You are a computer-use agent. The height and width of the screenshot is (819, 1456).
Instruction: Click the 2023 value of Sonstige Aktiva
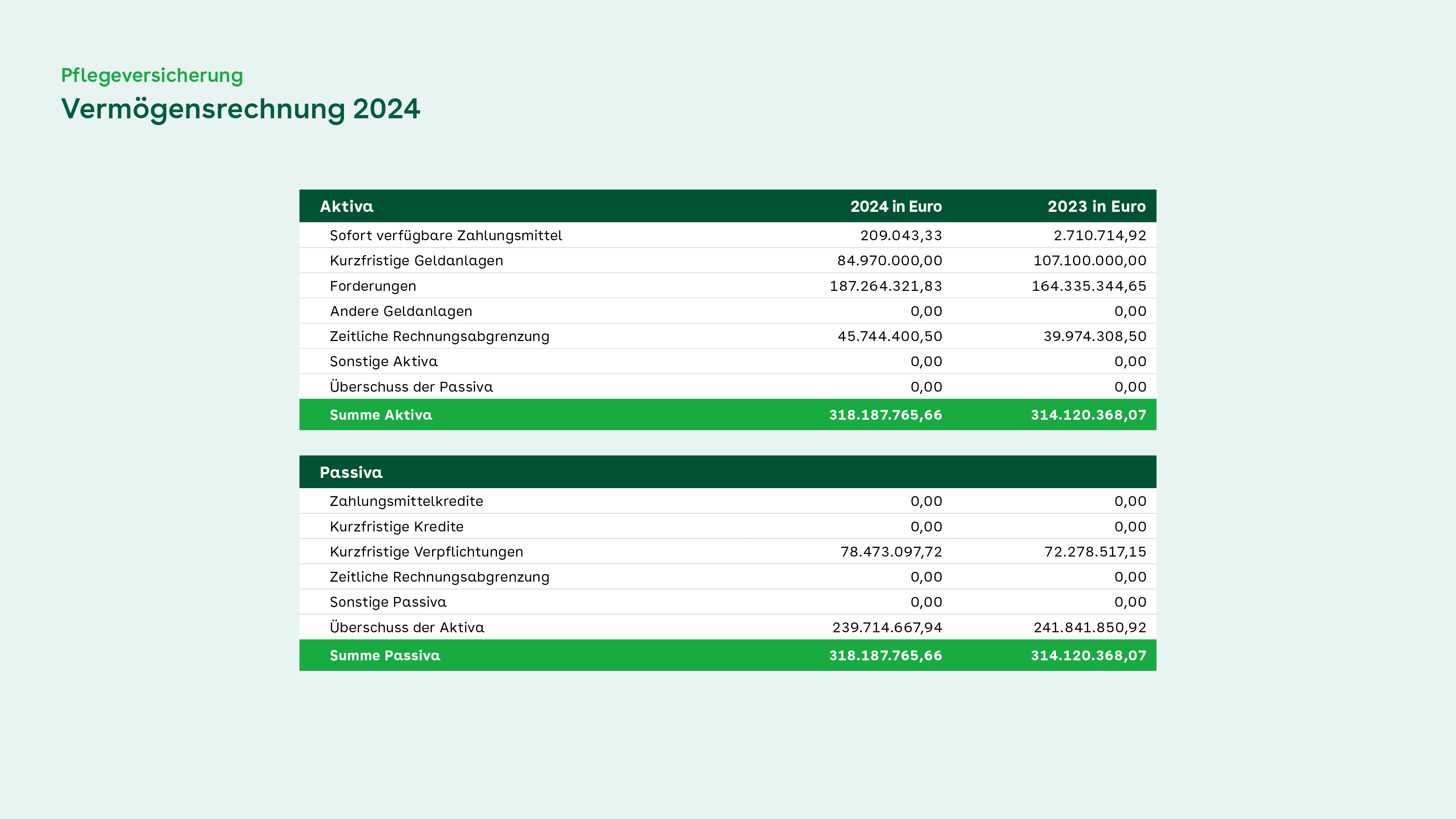[x=1131, y=361]
